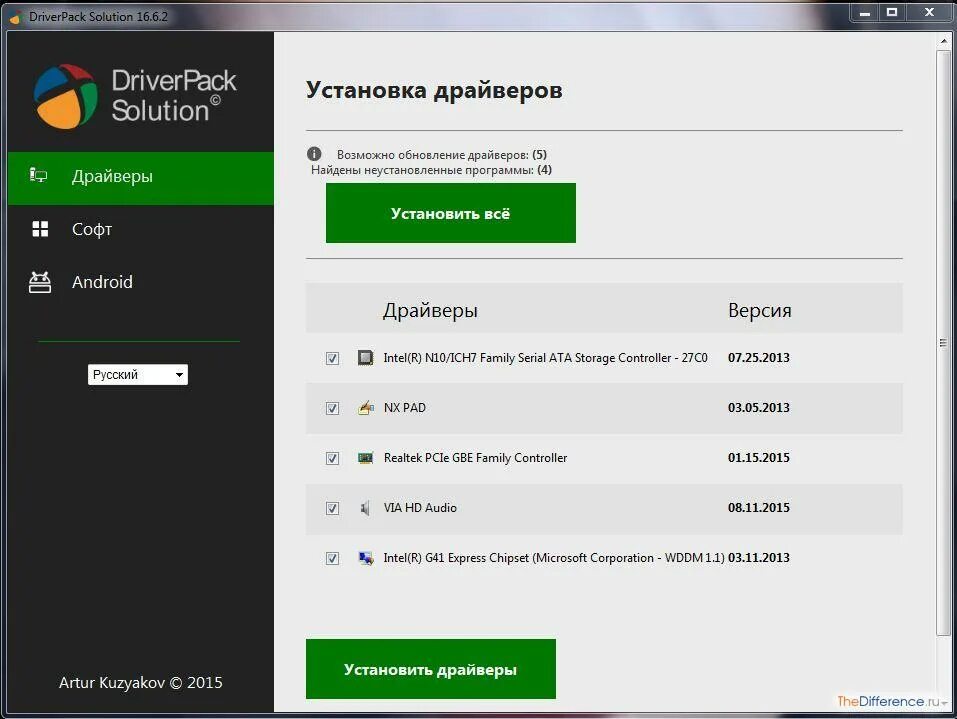
Task: Click the Intel G41 display adapter icon
Action: [366, 558]
